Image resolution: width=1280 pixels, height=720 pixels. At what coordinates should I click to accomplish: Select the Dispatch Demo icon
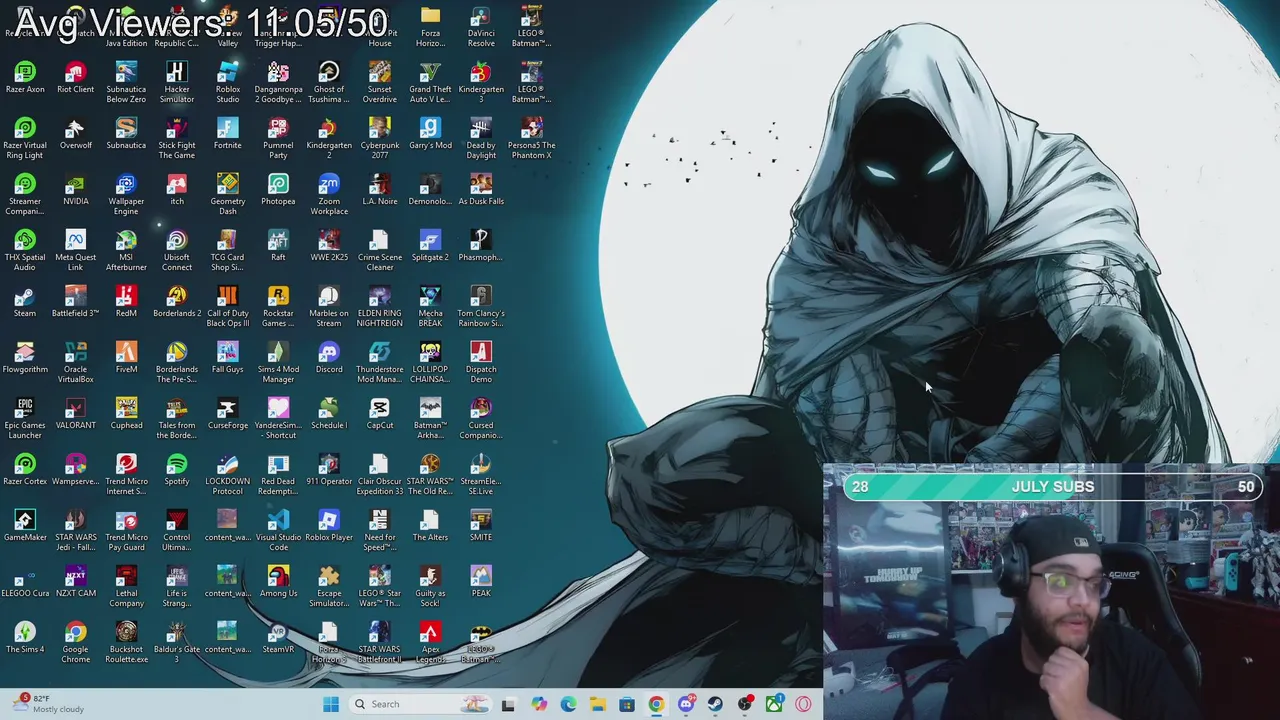tap(481, 363)
